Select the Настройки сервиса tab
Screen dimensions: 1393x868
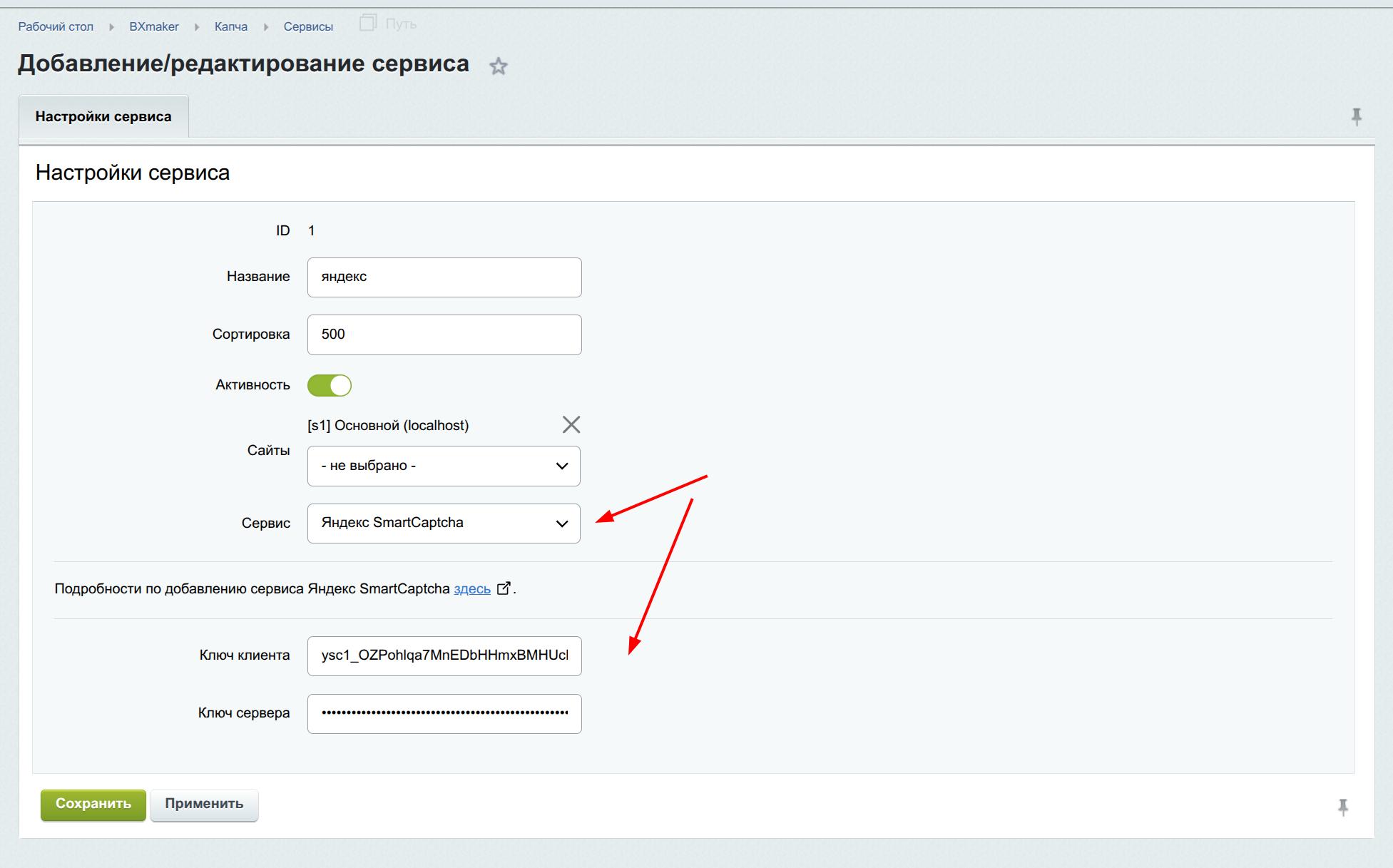coord(103,116)
